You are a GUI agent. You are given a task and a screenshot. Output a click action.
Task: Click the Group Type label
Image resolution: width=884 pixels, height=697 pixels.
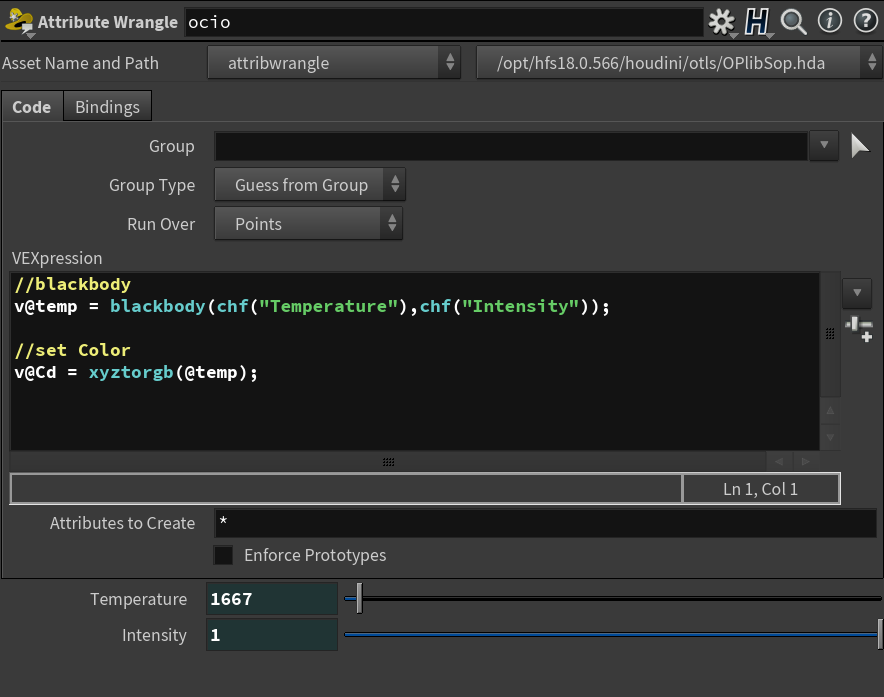click(152, 186)
